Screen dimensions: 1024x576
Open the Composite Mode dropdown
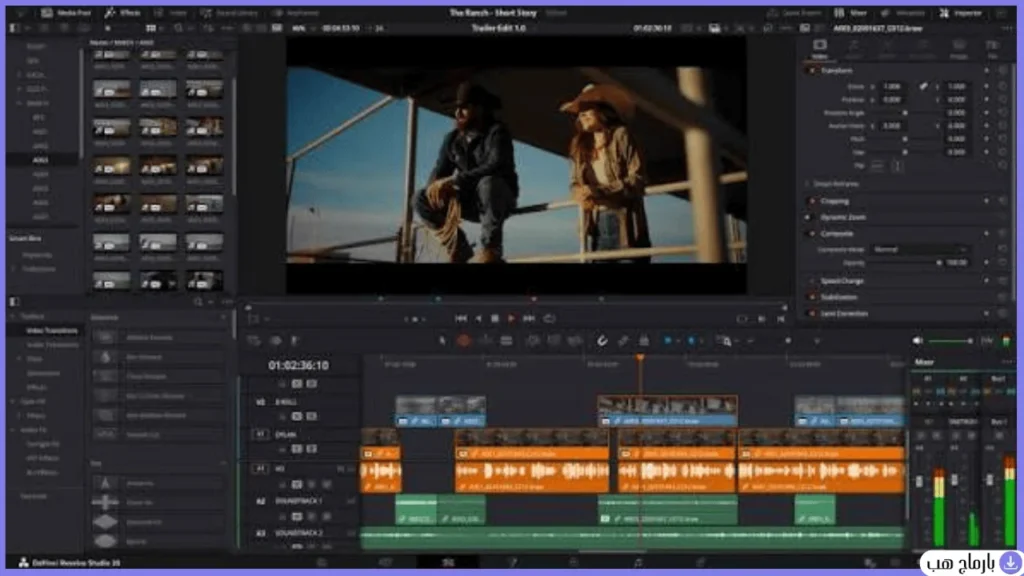point(919,249)
